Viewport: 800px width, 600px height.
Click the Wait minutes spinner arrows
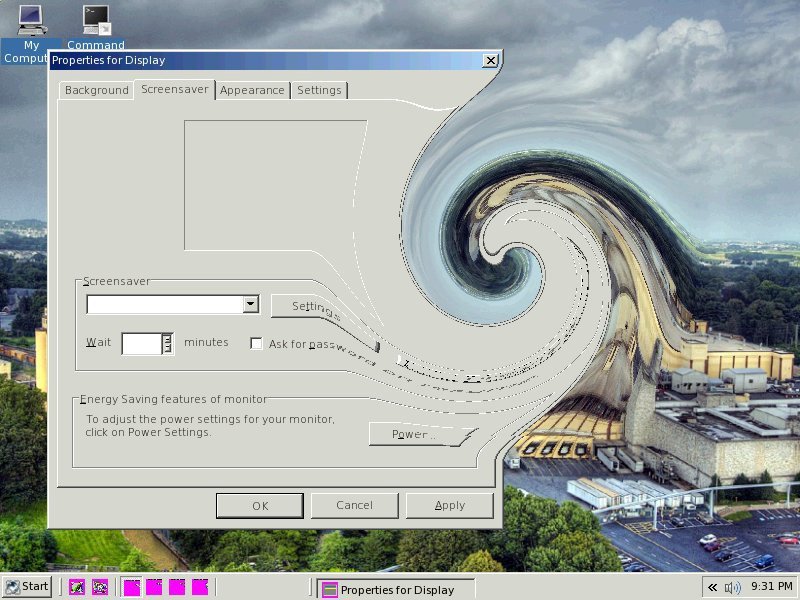pyautogui.click(x=167, y=344)
